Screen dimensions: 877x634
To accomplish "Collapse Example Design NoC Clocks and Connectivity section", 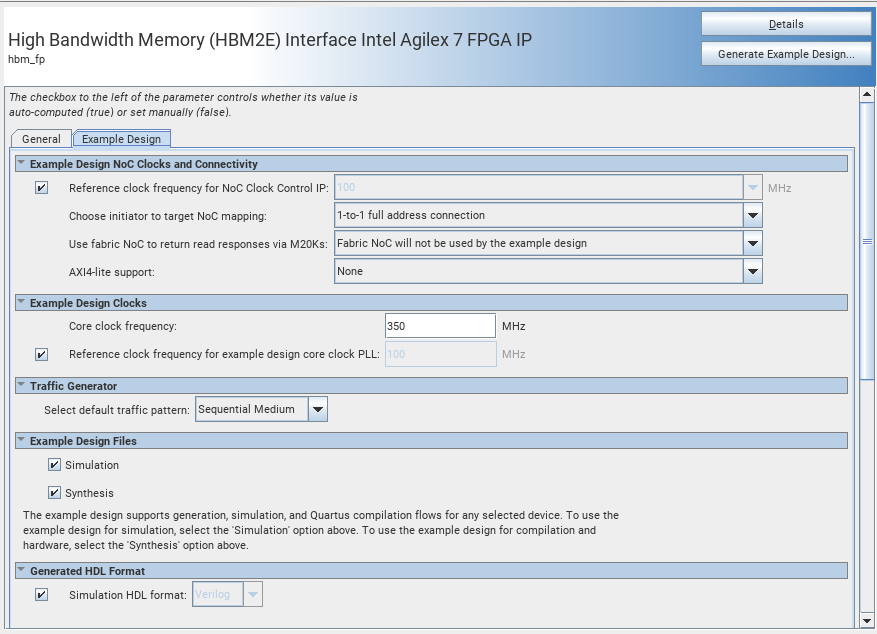I will (21, 164).
